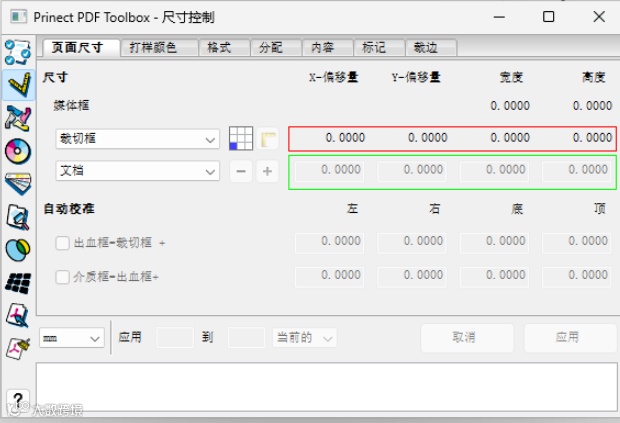Click 左 field in 介质框=出血框 row
Screen dimensions: 620x423
click(x=329, y=276)
